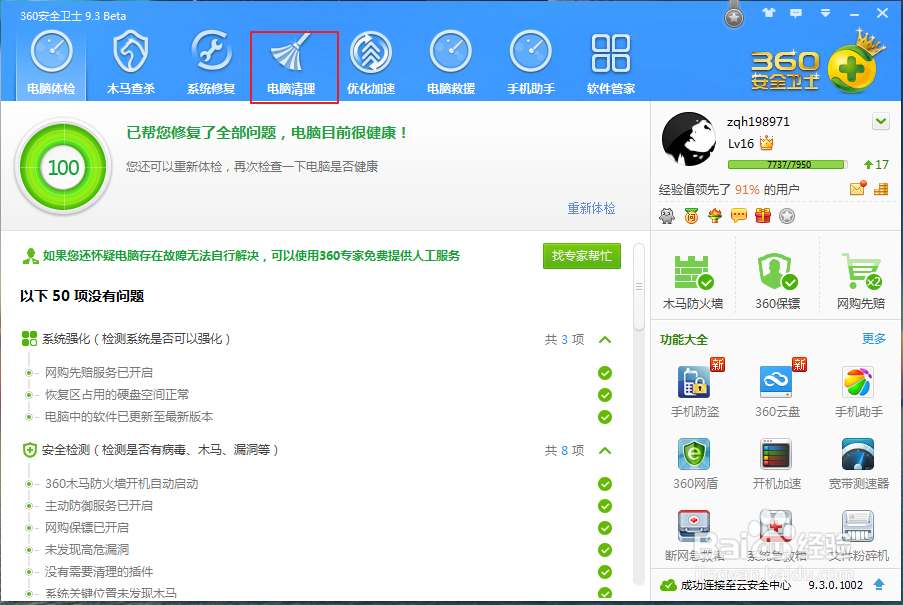Viewport: 903px width, 605px height.
Task: Open the feedback message icon in title bar
Action: click(x=796, y=13)
